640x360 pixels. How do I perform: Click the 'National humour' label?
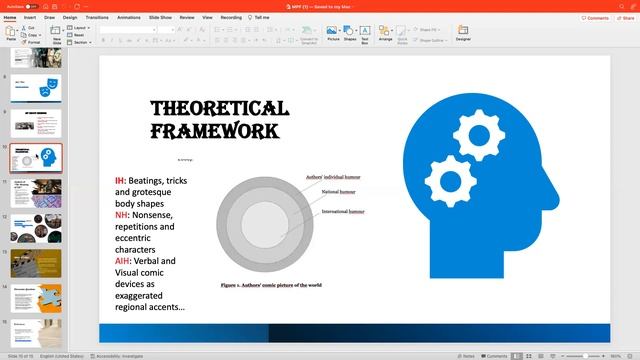point(338,191)
